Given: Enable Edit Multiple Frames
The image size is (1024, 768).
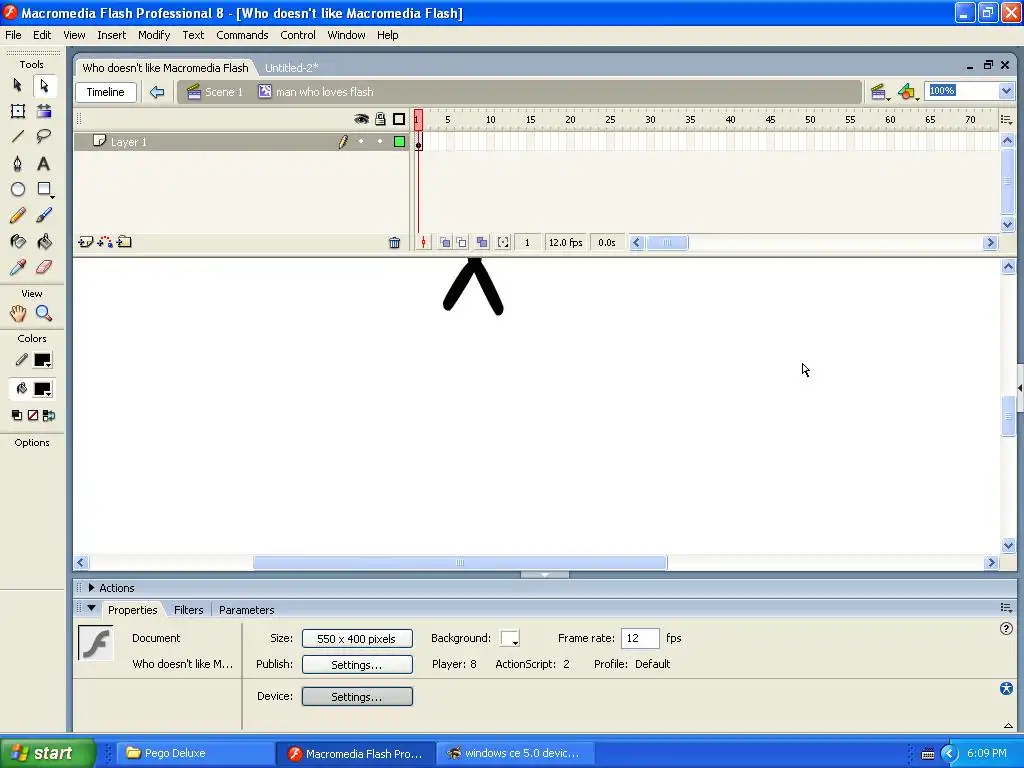Looking at the screenshot, I should tap(482, 242).
